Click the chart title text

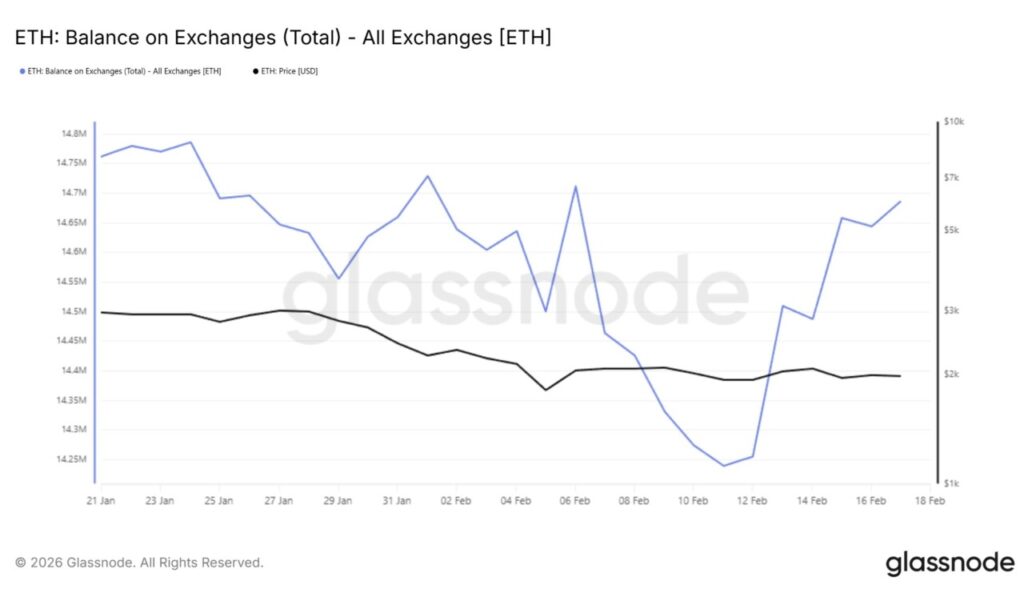click(283, 37)
